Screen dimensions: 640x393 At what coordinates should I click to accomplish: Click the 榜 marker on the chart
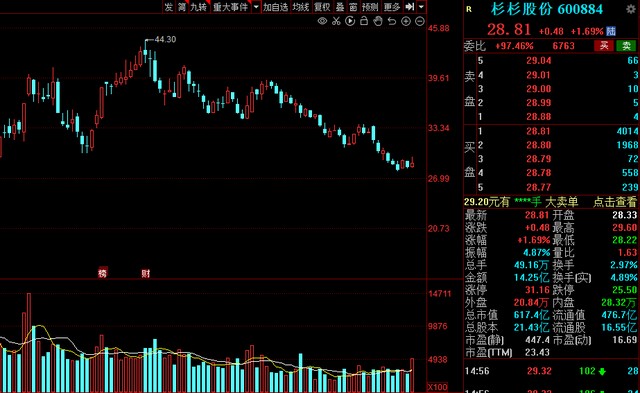coord(102,273)
